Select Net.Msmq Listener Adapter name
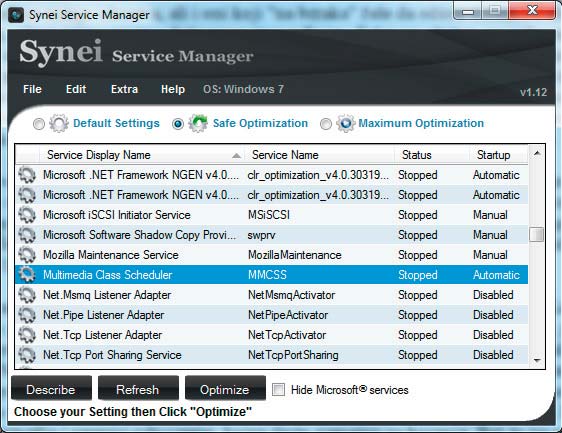Viewport: 562px width, 433px height. click(x=107, y=295)
